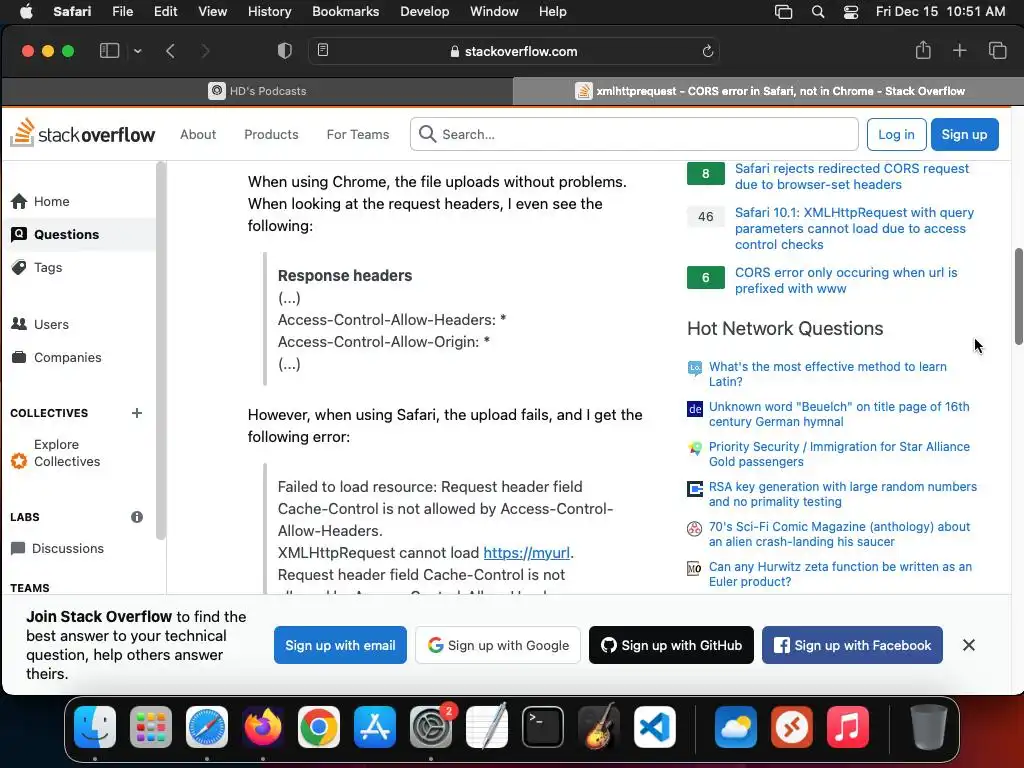Screen dimensions: 1024x768
Task: Open 'Safari rejects redirected CORS request' link
Action: tap(852, 176)
